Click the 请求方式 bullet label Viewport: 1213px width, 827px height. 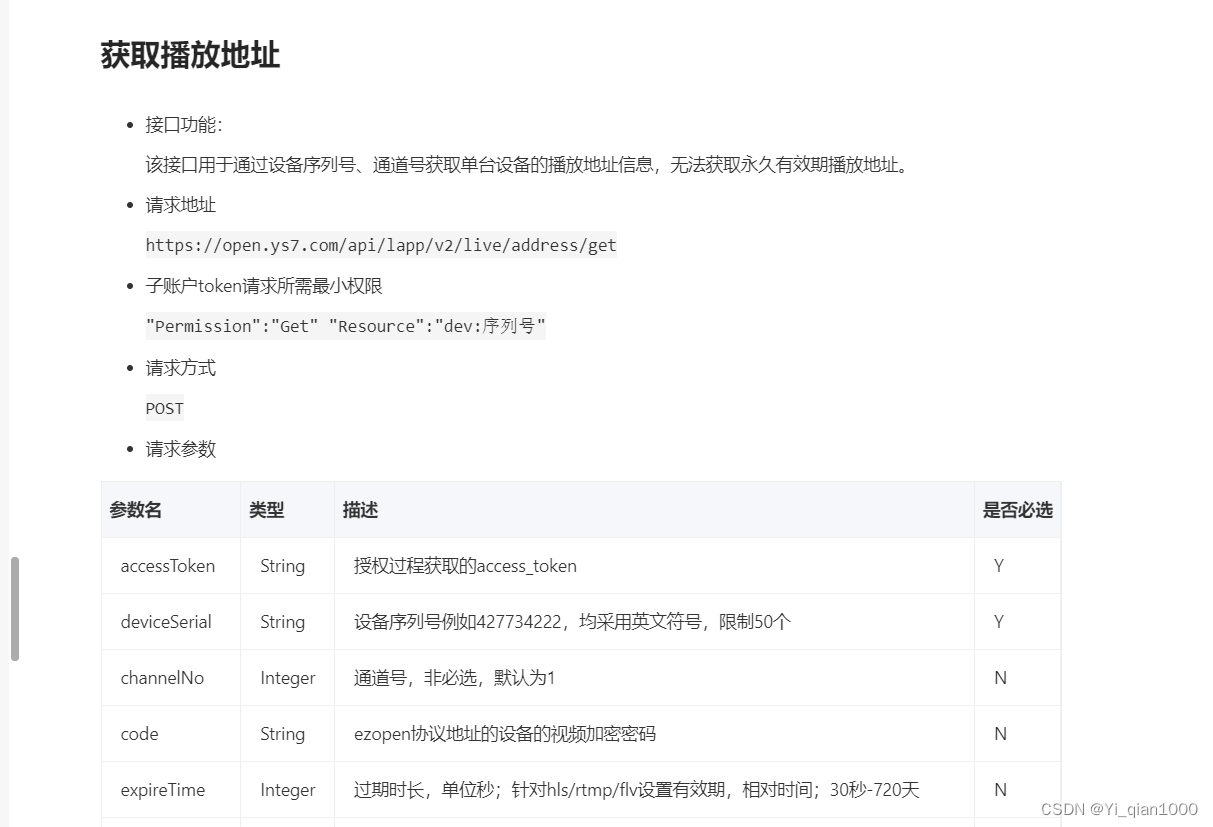pos(181,368)
